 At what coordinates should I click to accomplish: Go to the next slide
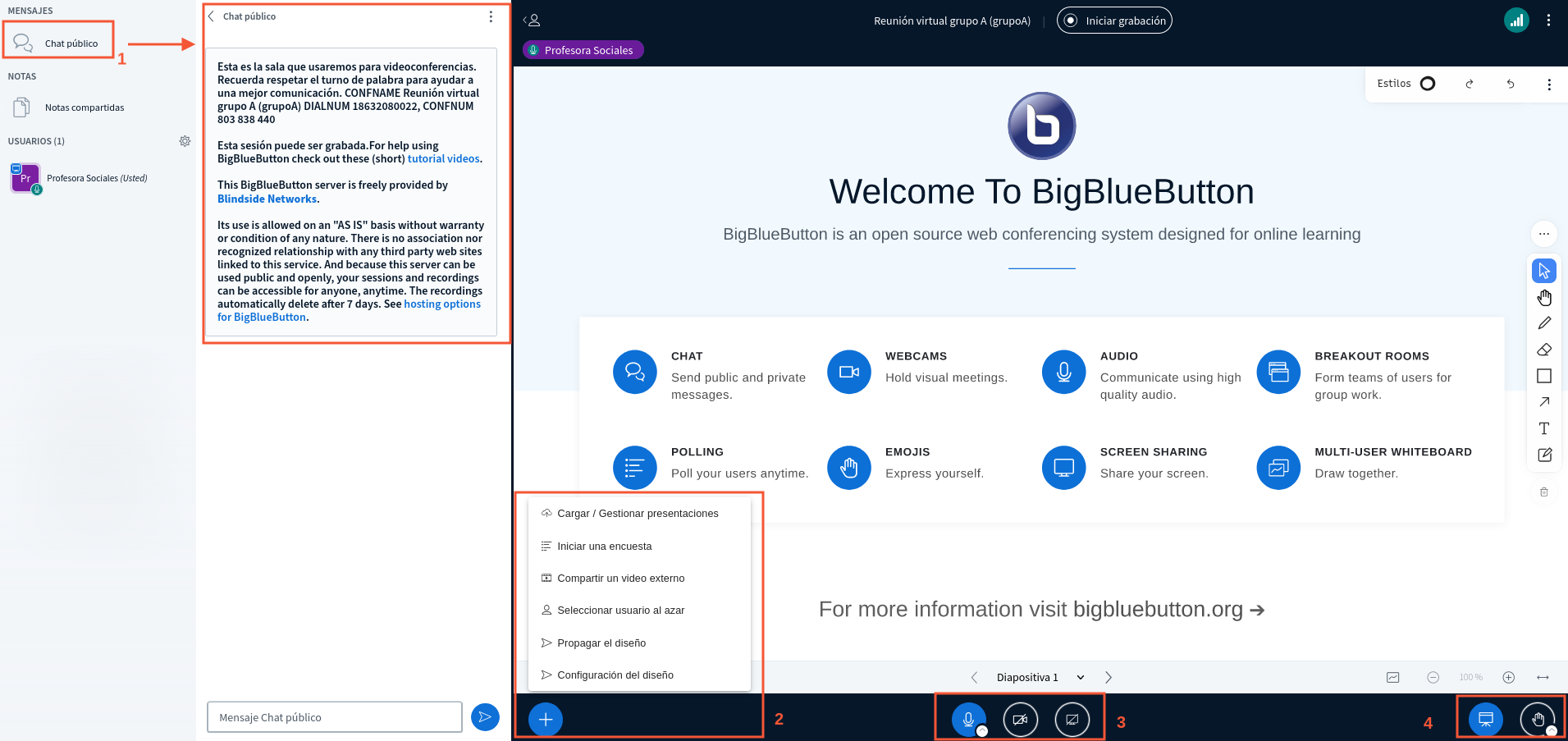pyautogui.click(x=1109, y=677)
